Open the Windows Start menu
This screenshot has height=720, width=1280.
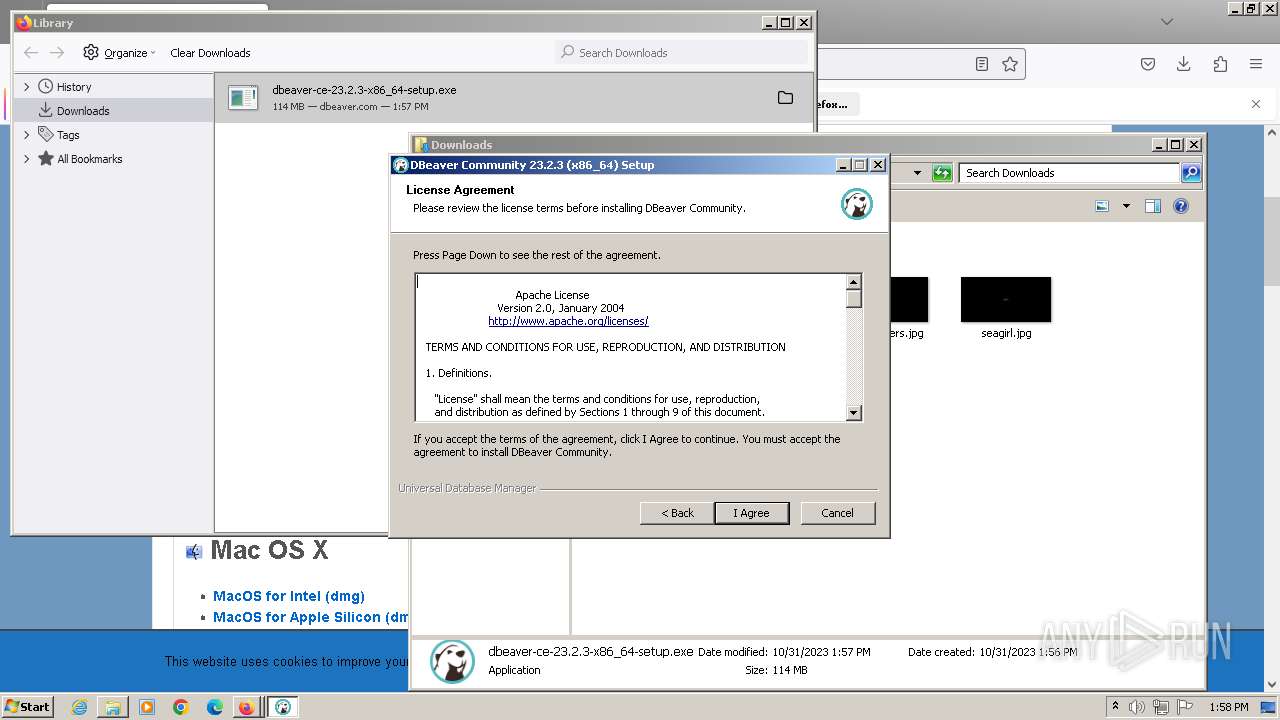tap(28, 706)
